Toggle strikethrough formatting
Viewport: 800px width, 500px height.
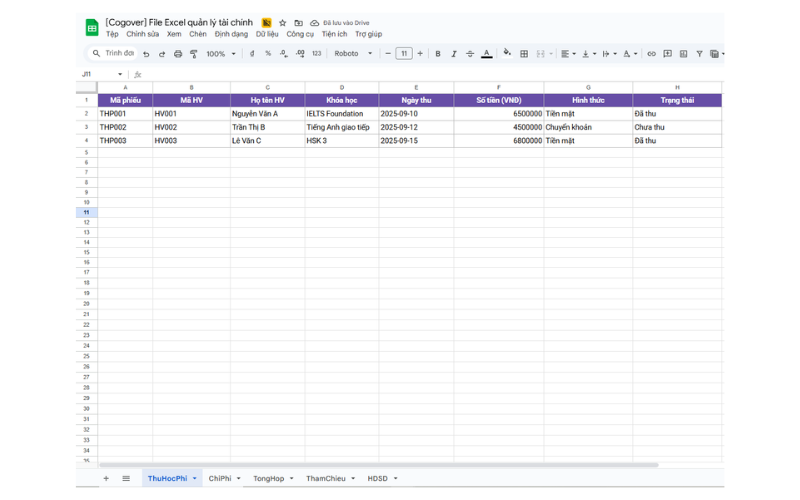coord(470,54)
